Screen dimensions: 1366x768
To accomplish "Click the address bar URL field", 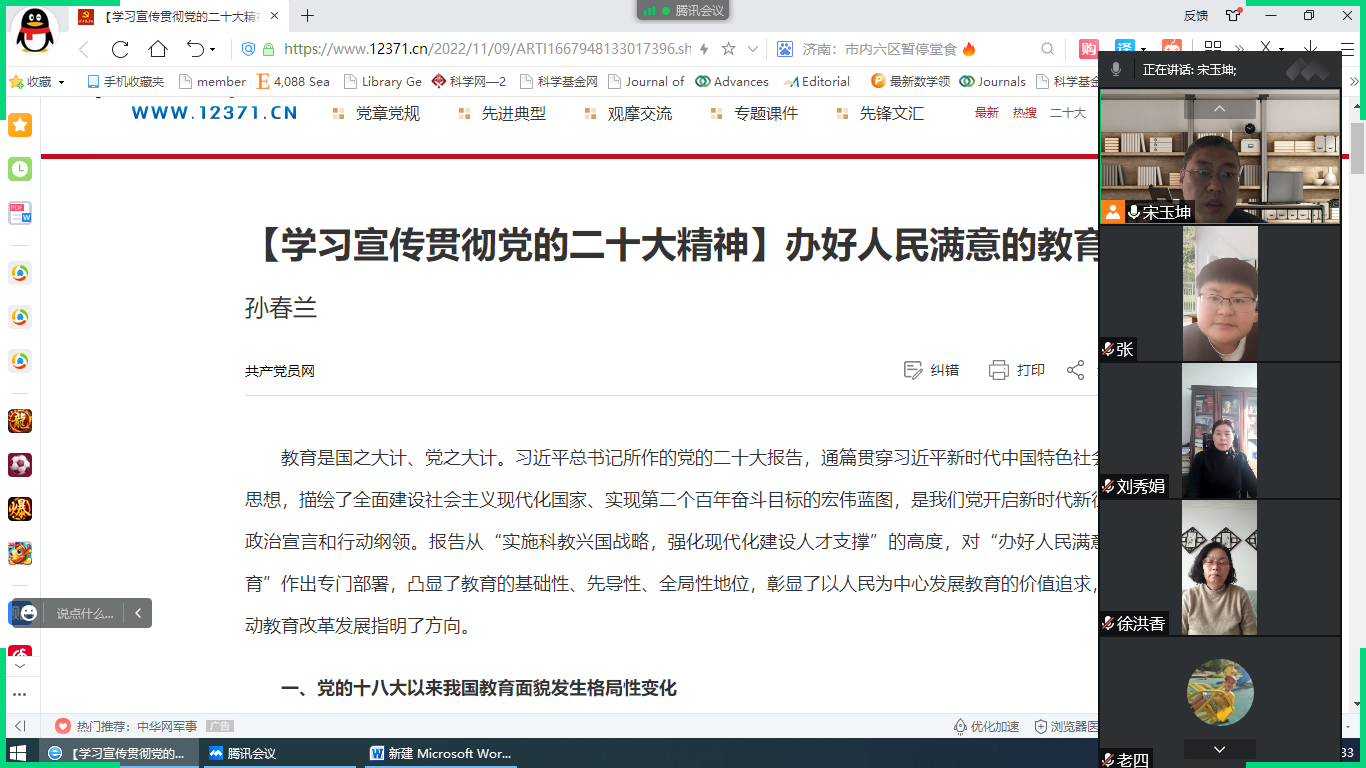I will tap(487, 49).
